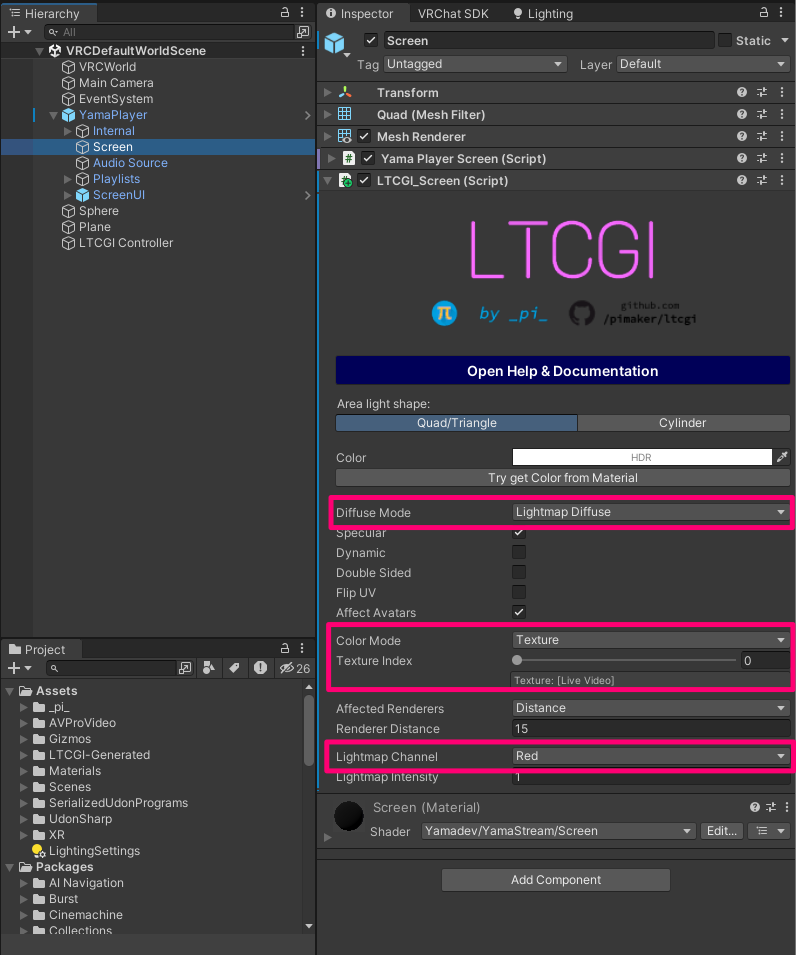Open the Hierarchy create (+) menu
The height and width of the screenshot is (955, 796).
(18, 32)
